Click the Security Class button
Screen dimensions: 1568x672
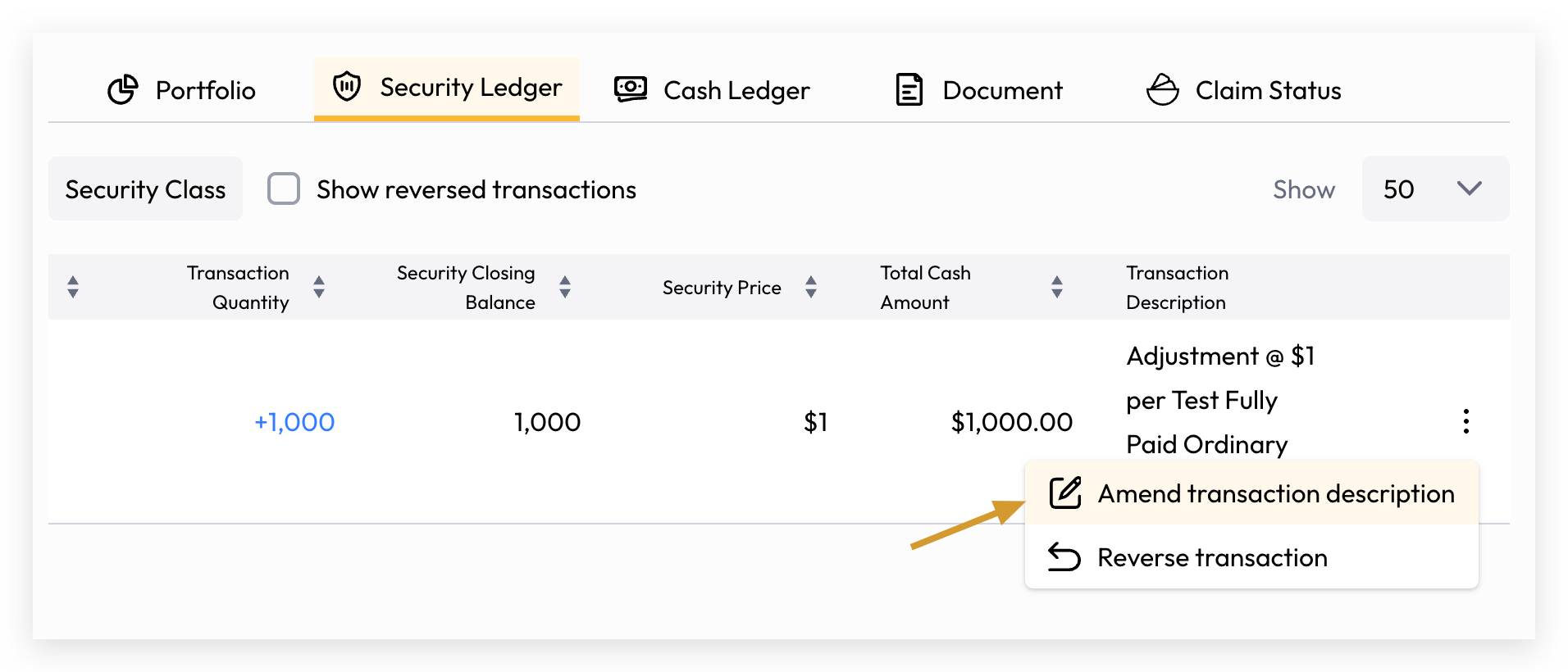(145, 189)
